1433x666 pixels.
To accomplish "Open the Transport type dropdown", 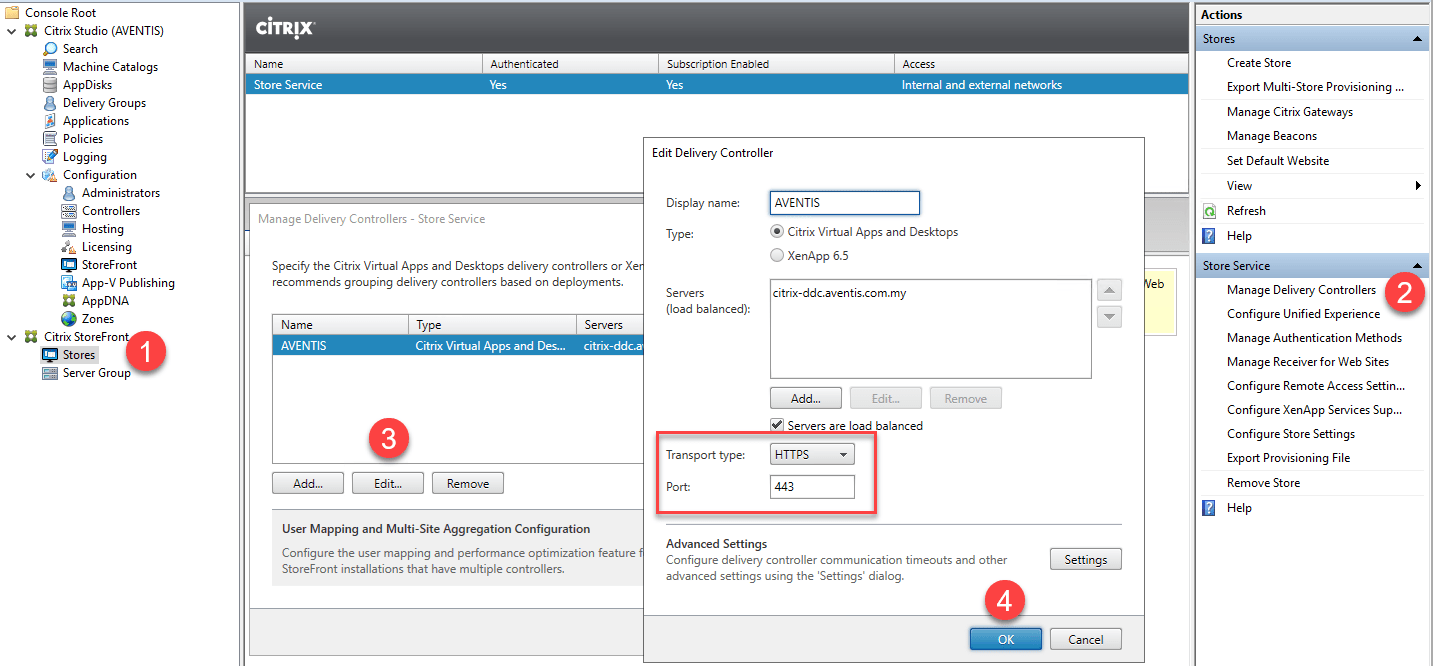I will (812, 455).
